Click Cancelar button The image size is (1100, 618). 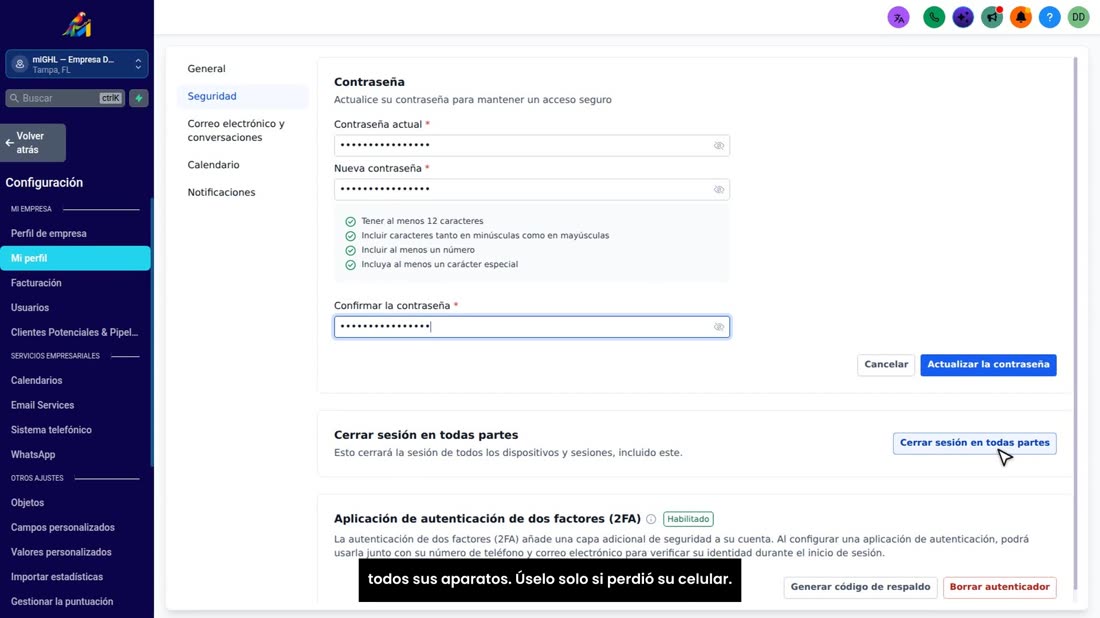[x=885, y=365]
